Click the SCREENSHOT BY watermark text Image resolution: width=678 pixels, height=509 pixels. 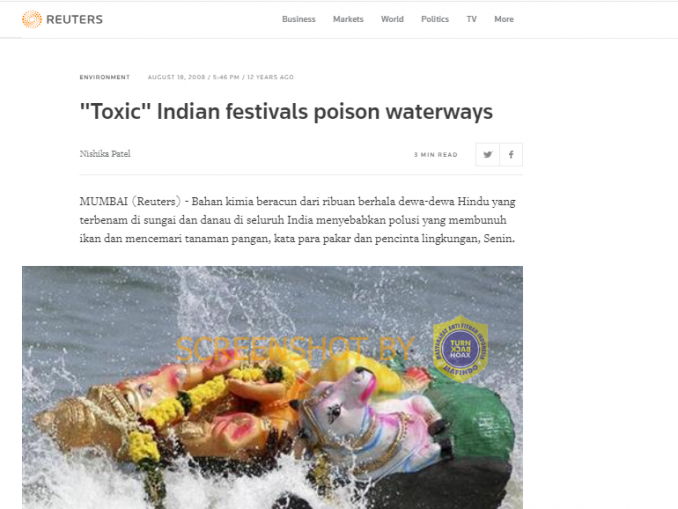coord(296,349)
